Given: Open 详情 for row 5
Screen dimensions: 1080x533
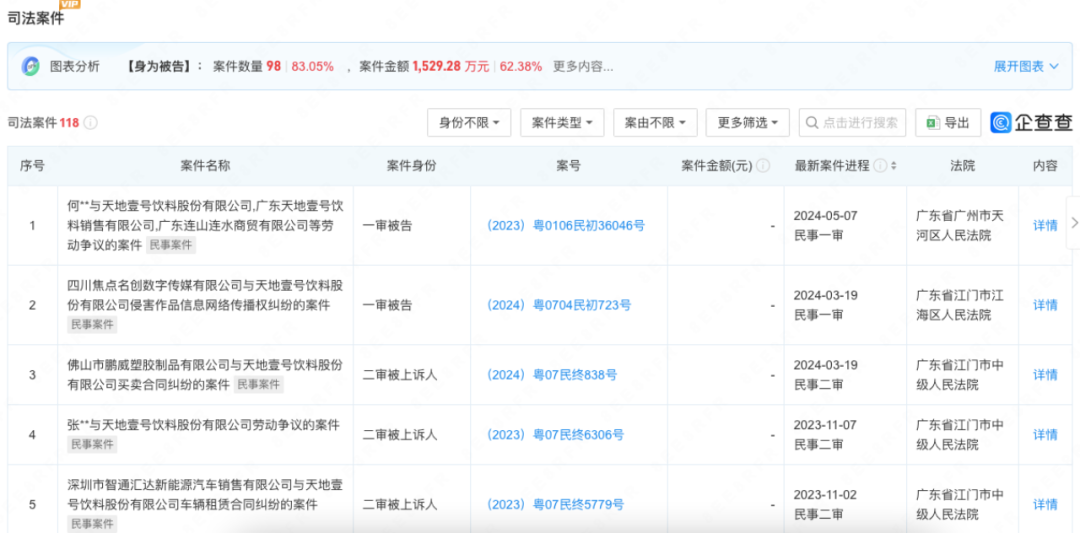Looking at the screenshot, I should [1045, 504].
